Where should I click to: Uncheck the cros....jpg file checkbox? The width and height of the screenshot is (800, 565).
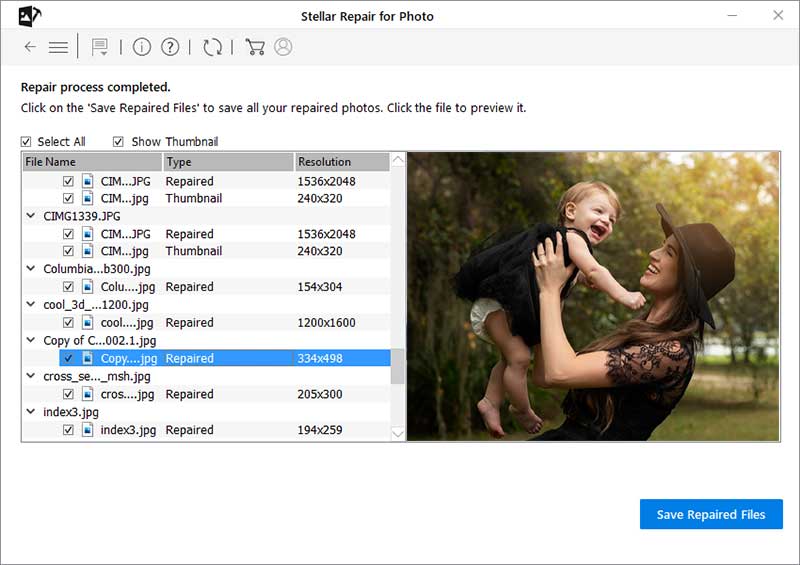[68, 394]
